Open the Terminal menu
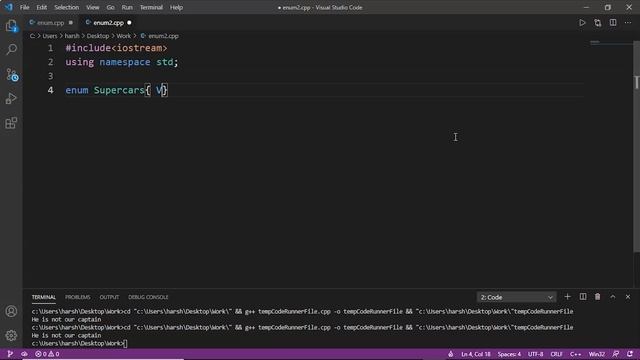The width and height of the screenshot is (640, 360). (151, 7)
